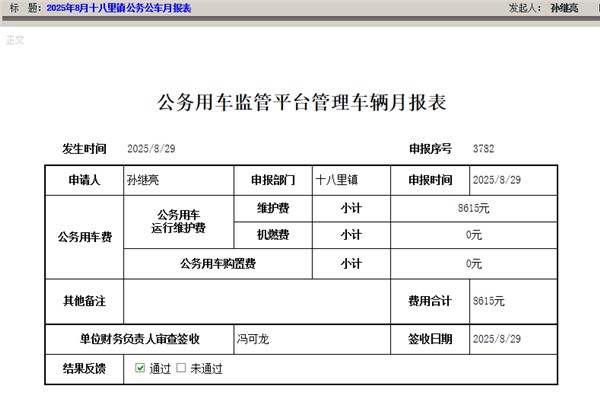Image resolution: width=600 pixels, height=398 pixels.
Task: Click the 公务用车购置费 cell label
Action: pos(218,263)
